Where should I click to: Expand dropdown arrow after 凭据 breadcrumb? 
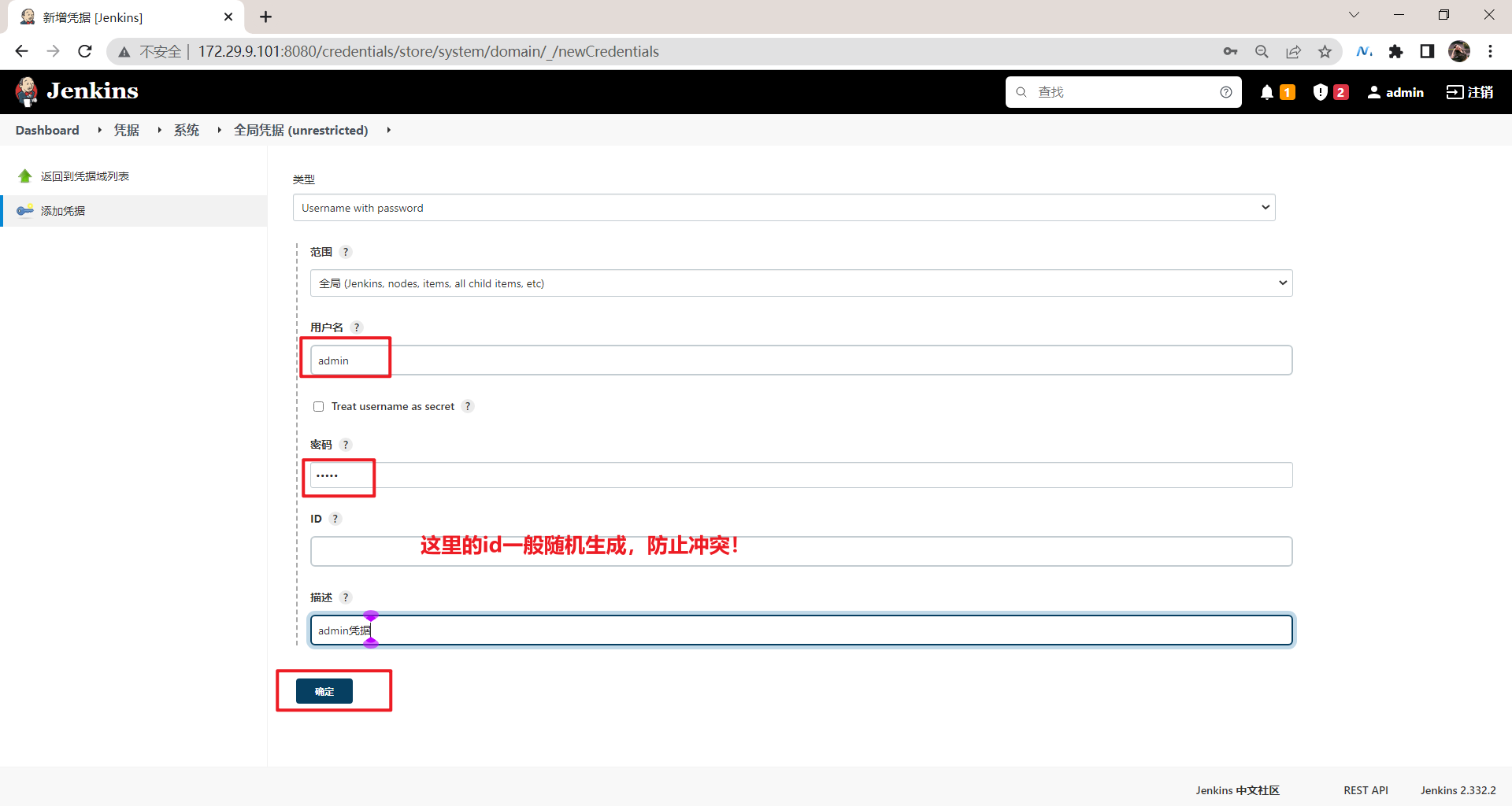click(x=159, y=130)
